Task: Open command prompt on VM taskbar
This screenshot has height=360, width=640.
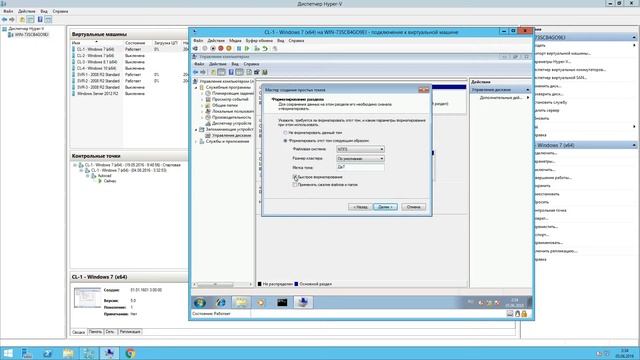Action: [x=282, y=302]
